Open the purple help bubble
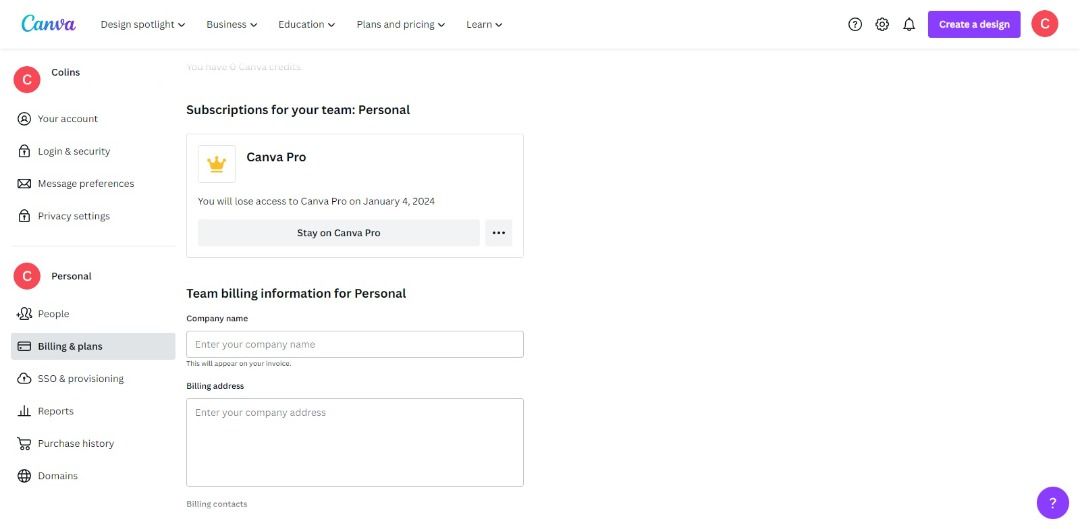This screenshot has height=529, width=1080. coord(1052,503)
